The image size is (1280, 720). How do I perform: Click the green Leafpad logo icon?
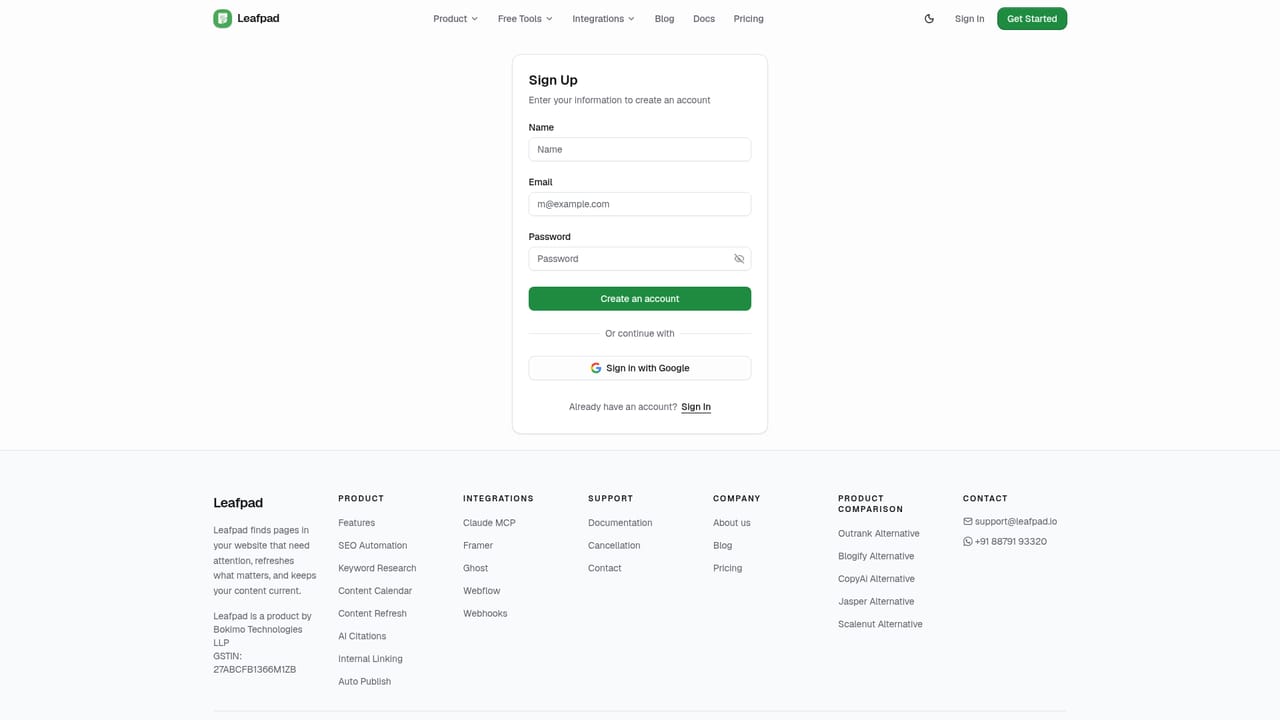click(222, 18)
